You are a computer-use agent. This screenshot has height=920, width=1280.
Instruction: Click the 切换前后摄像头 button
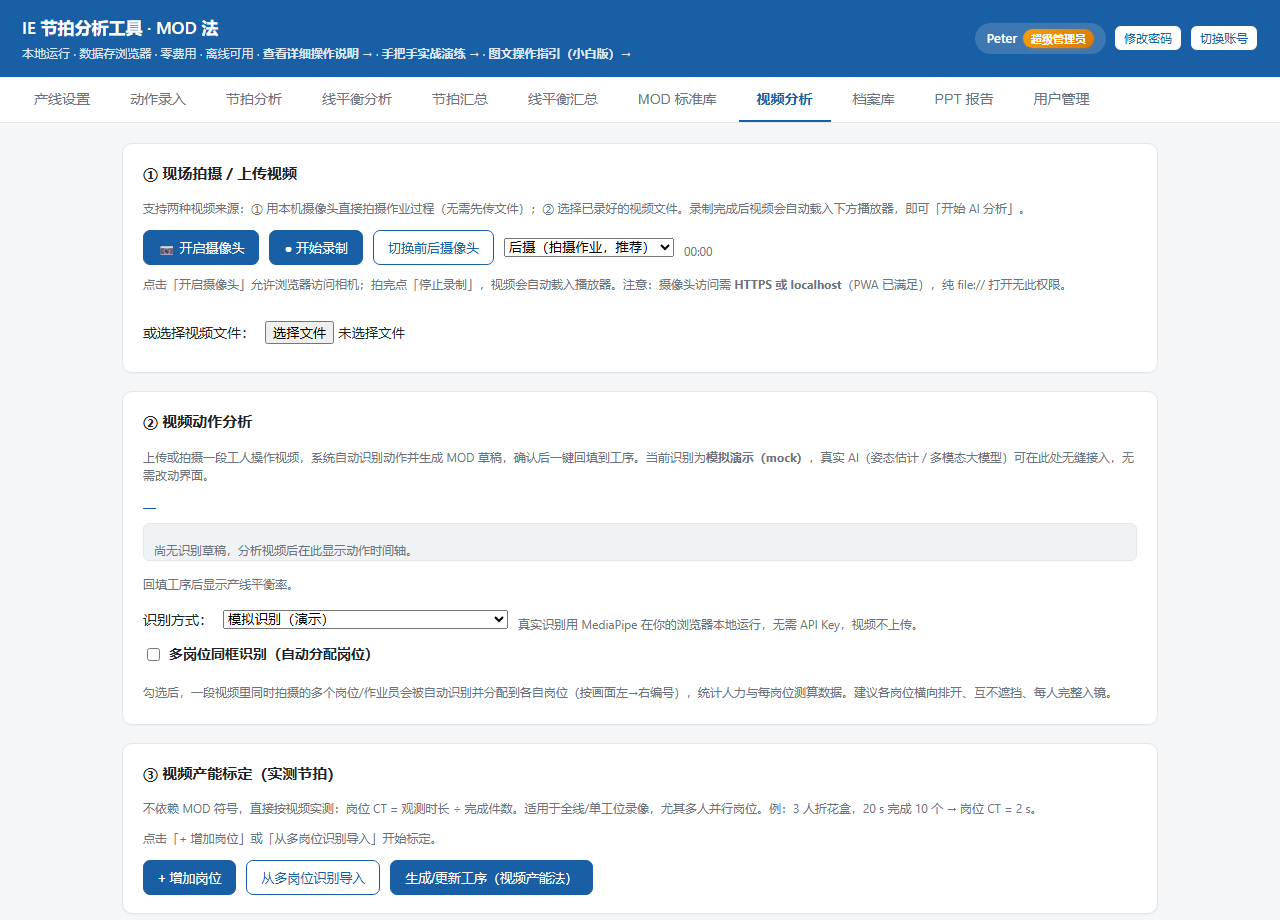click(433, 248)
